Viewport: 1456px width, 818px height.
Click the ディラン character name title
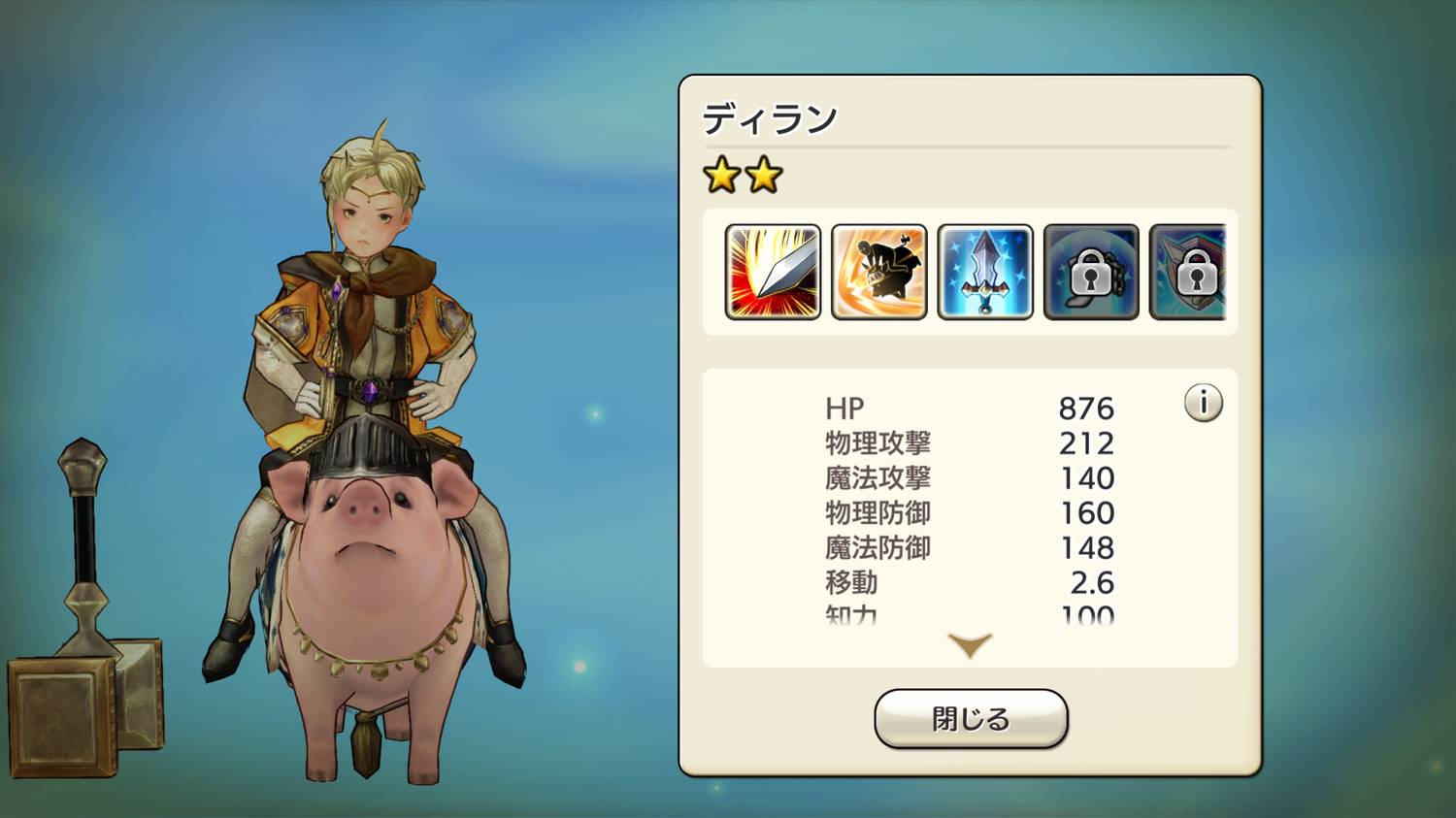770,119
